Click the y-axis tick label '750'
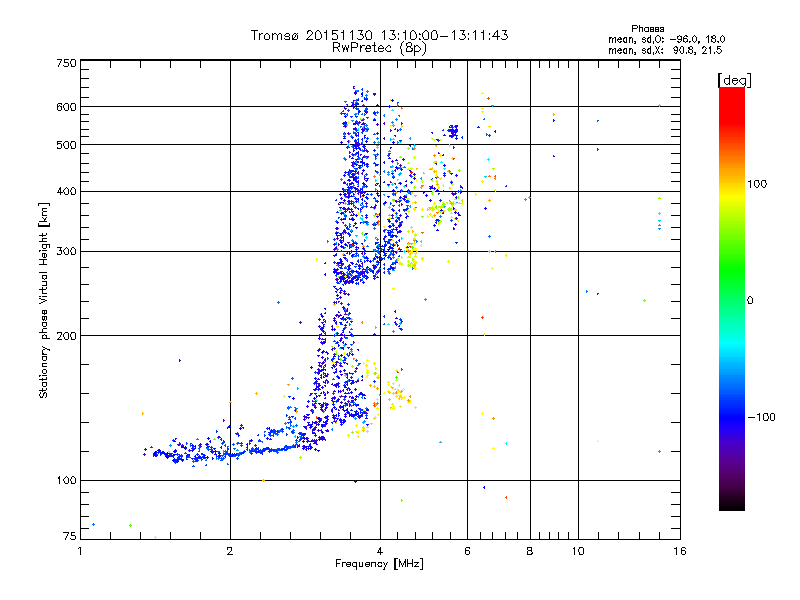Viewport: 800px width, 600px height. (67, 63)
